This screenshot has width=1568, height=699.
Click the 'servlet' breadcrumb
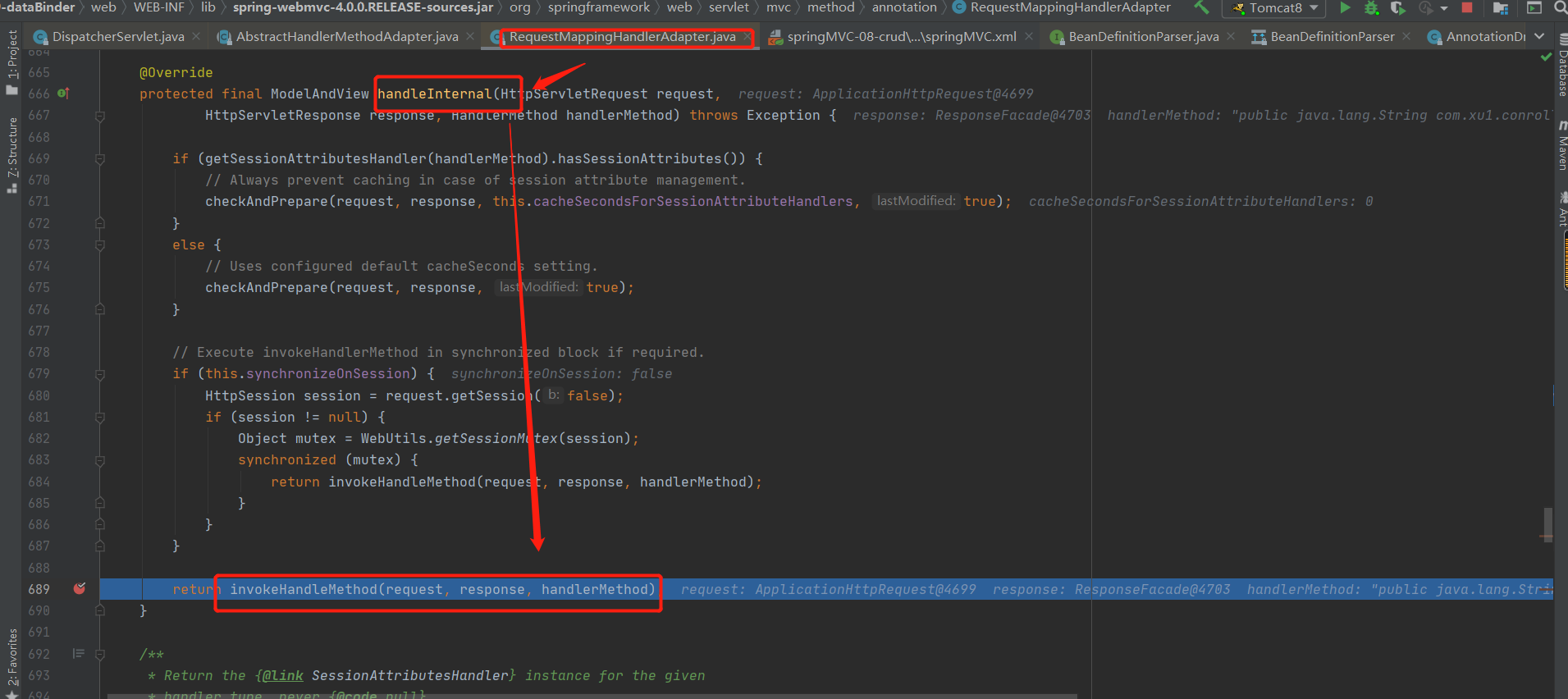729,7
